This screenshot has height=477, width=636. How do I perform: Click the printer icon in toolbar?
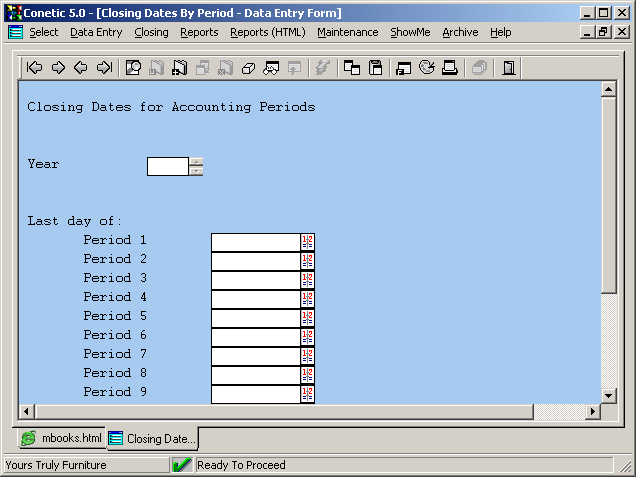tap(450, 68)
